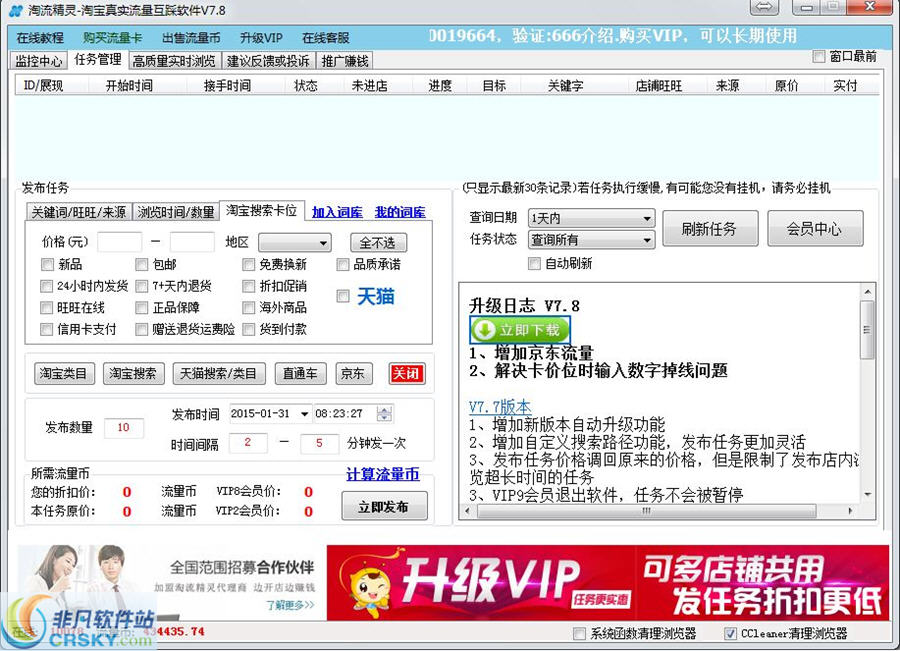Select the 淘宝搜索卡位 tab
Screen dimensions: 900x651
(261, 210)
